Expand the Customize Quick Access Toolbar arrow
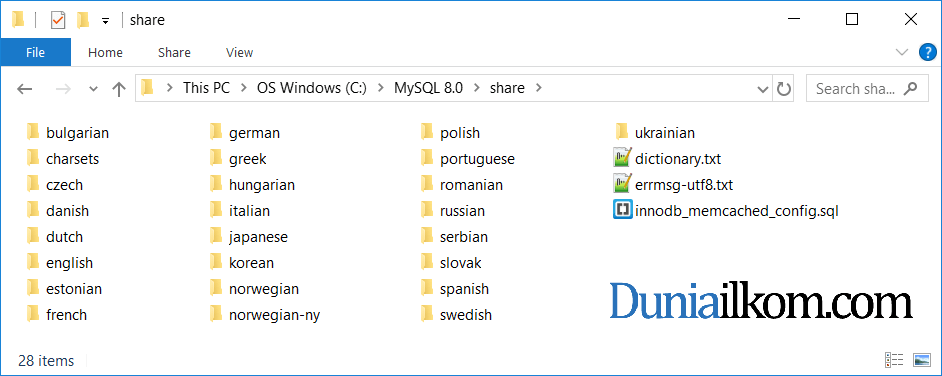 (105, 20)
